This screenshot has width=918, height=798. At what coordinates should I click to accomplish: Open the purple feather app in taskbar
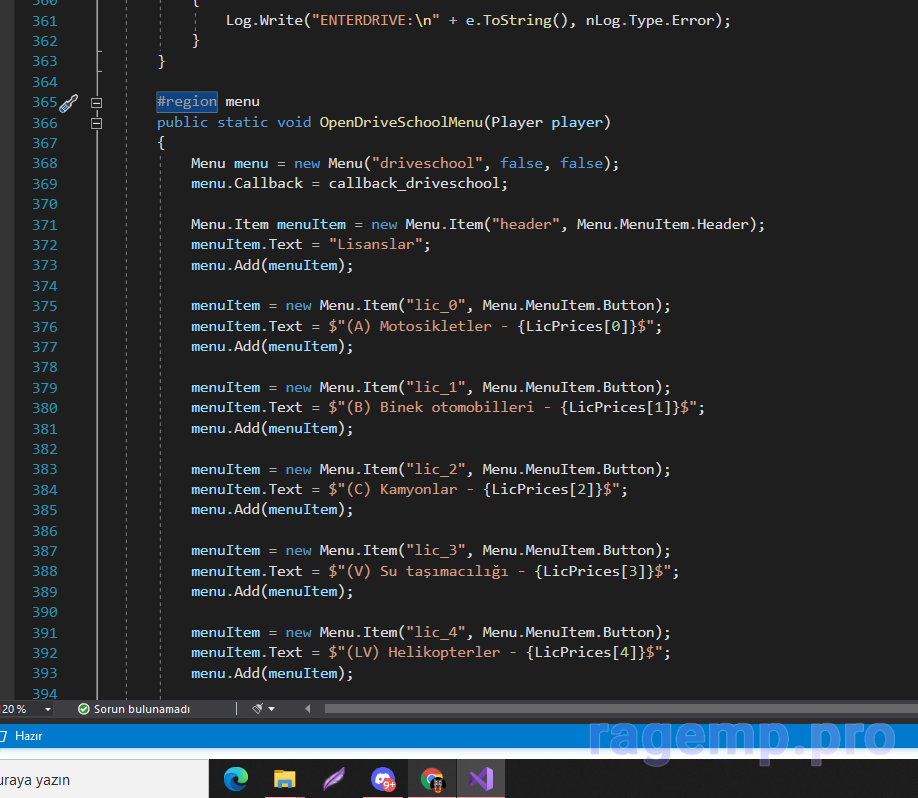pos(334,779)
